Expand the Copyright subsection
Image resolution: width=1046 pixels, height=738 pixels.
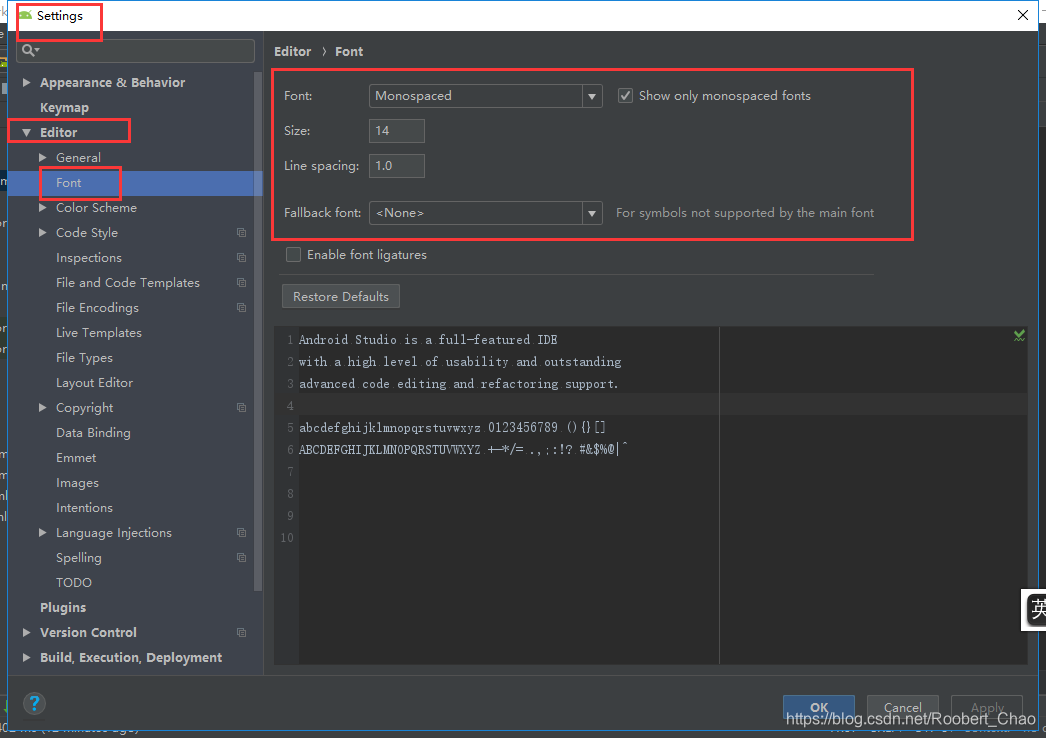coord(43,407)
